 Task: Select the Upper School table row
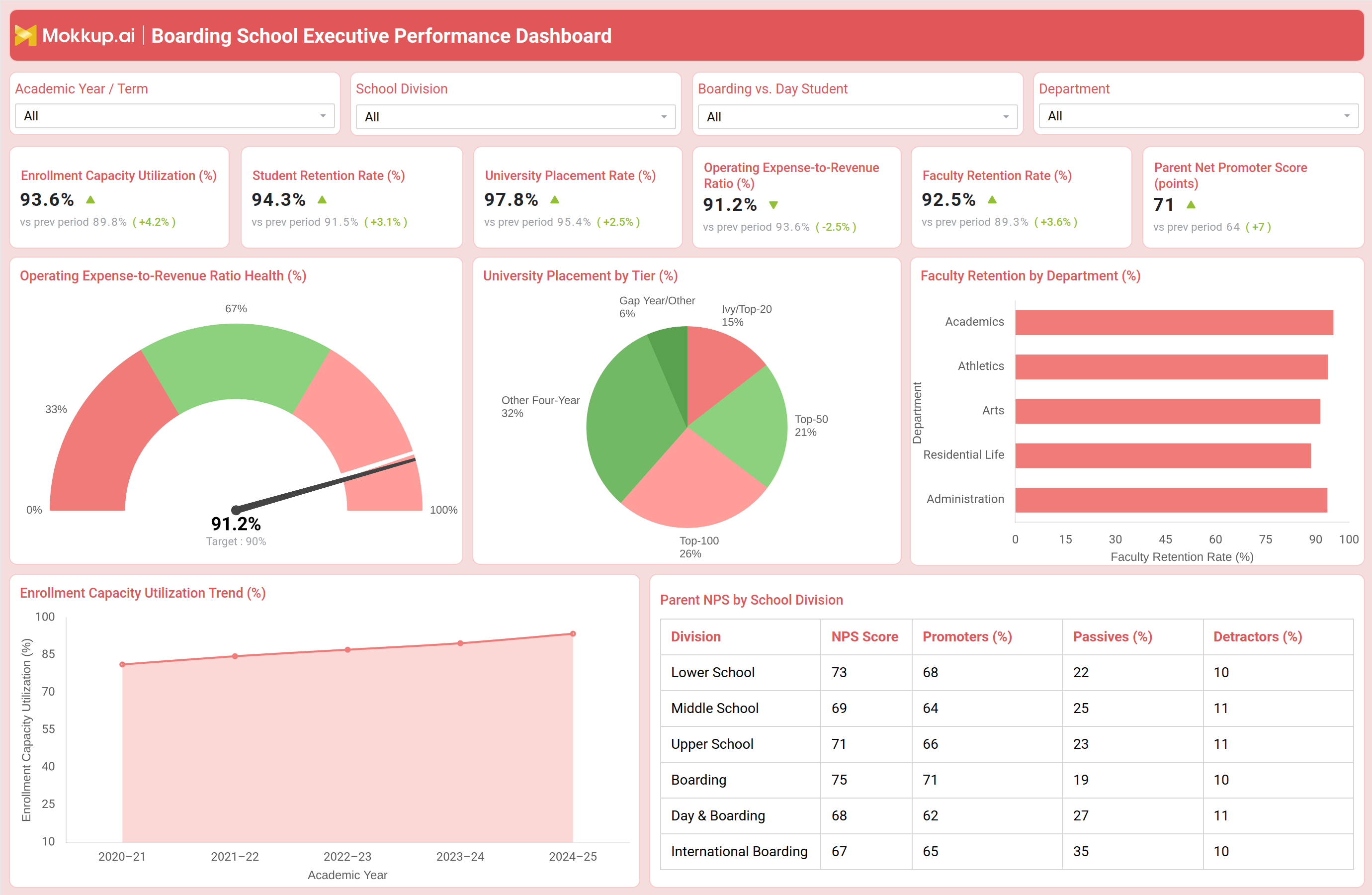[1007, 744]
